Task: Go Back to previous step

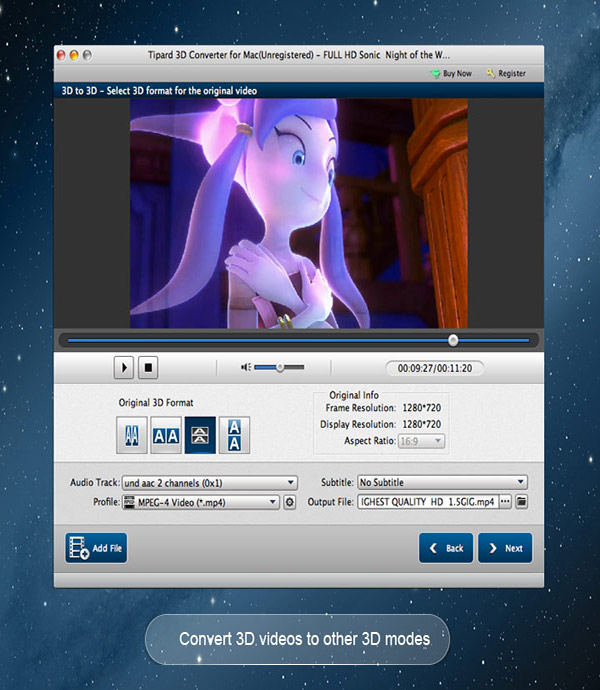Action: (x=446, y=548)
